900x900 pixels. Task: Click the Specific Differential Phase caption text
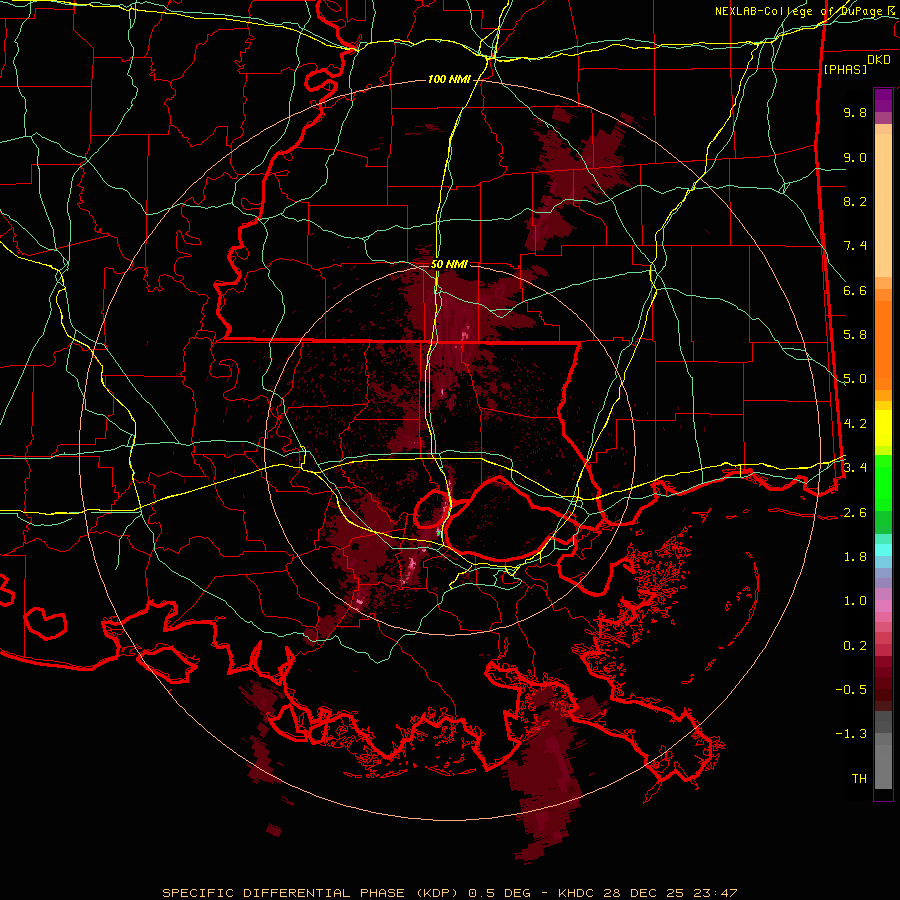click(449, 893)
